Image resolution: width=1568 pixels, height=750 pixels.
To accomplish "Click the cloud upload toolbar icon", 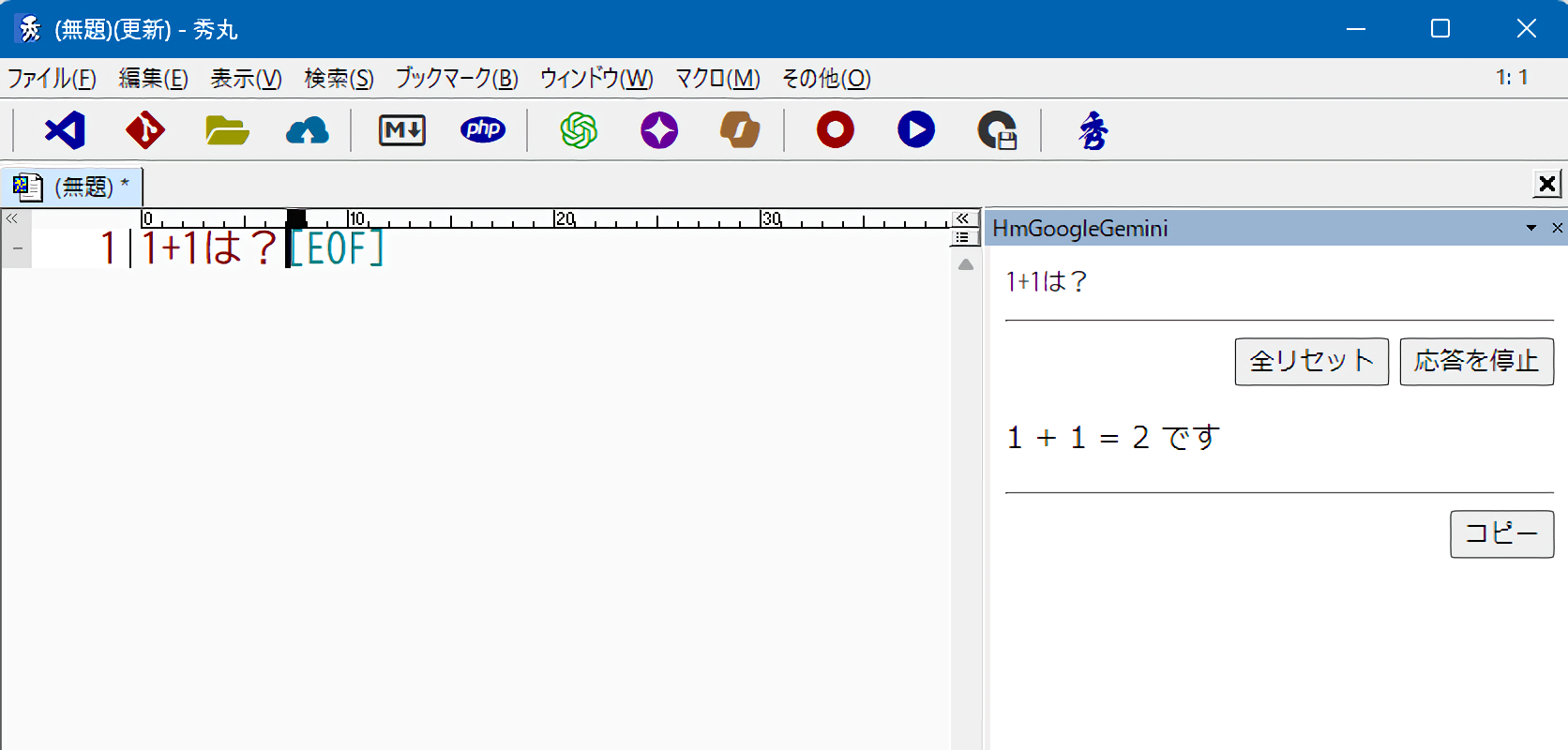I will [x=308, y=130].
